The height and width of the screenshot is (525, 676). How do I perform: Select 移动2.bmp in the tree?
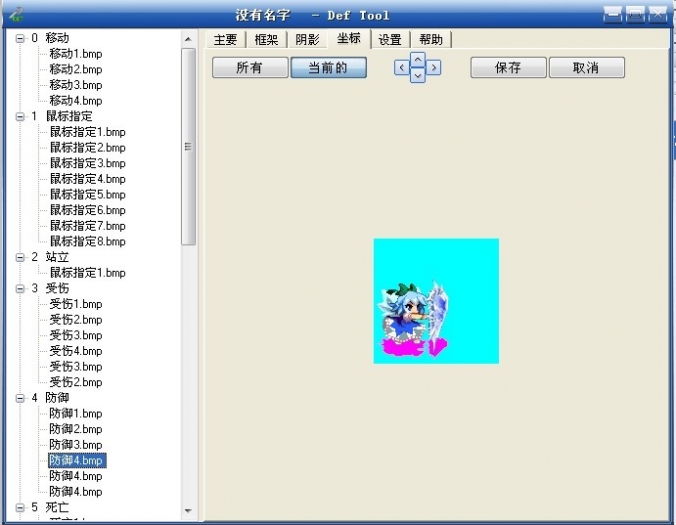pos(76,69)
